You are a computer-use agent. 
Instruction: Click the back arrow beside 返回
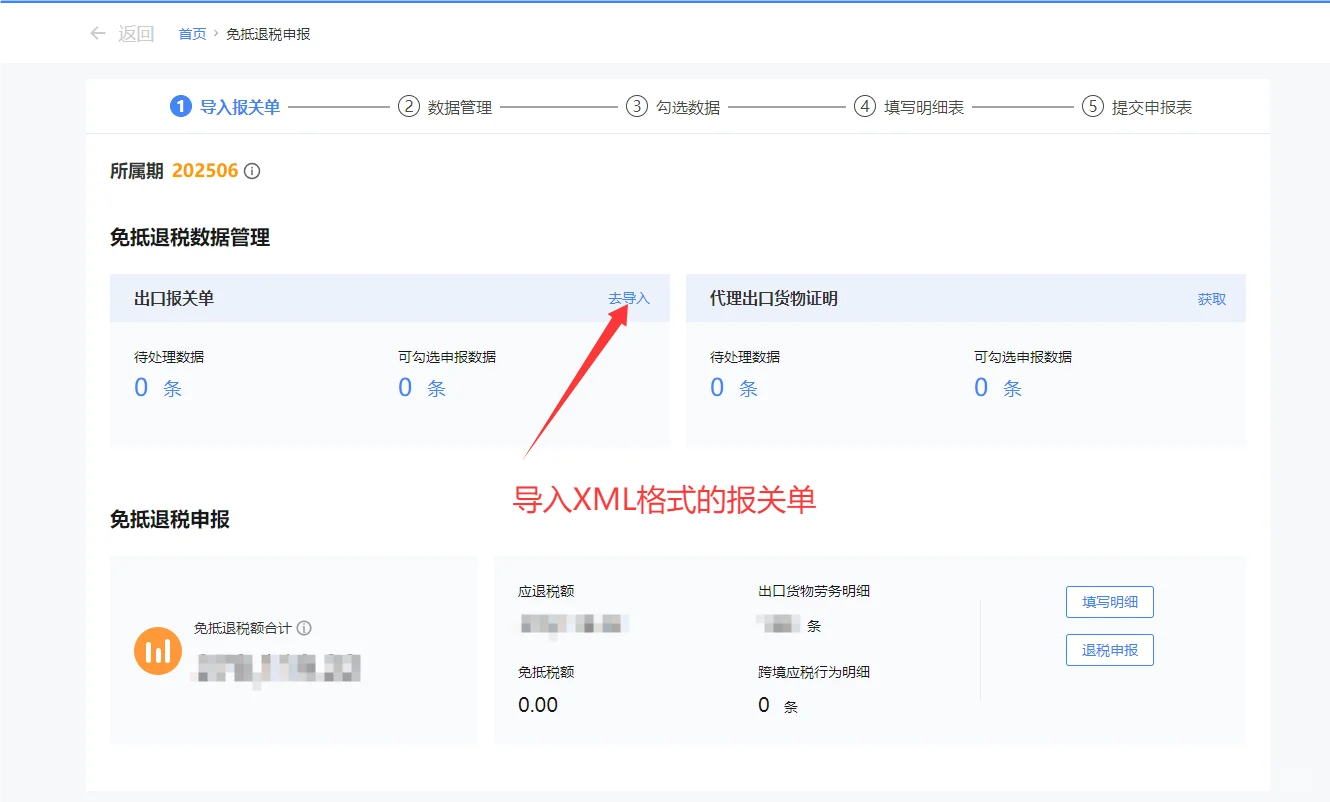point(96,33)
